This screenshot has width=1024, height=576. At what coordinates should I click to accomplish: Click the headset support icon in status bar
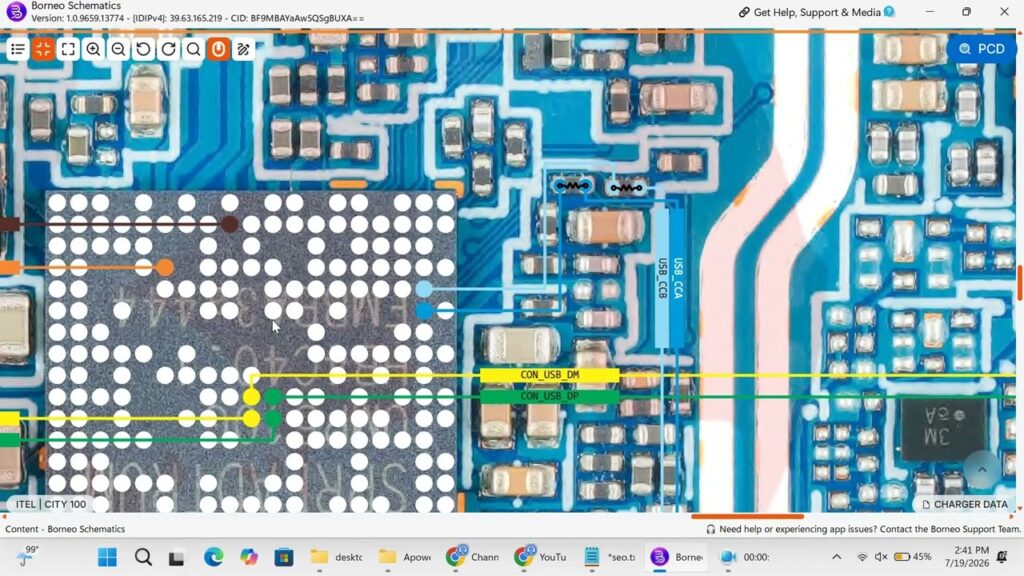click(711, 529)
